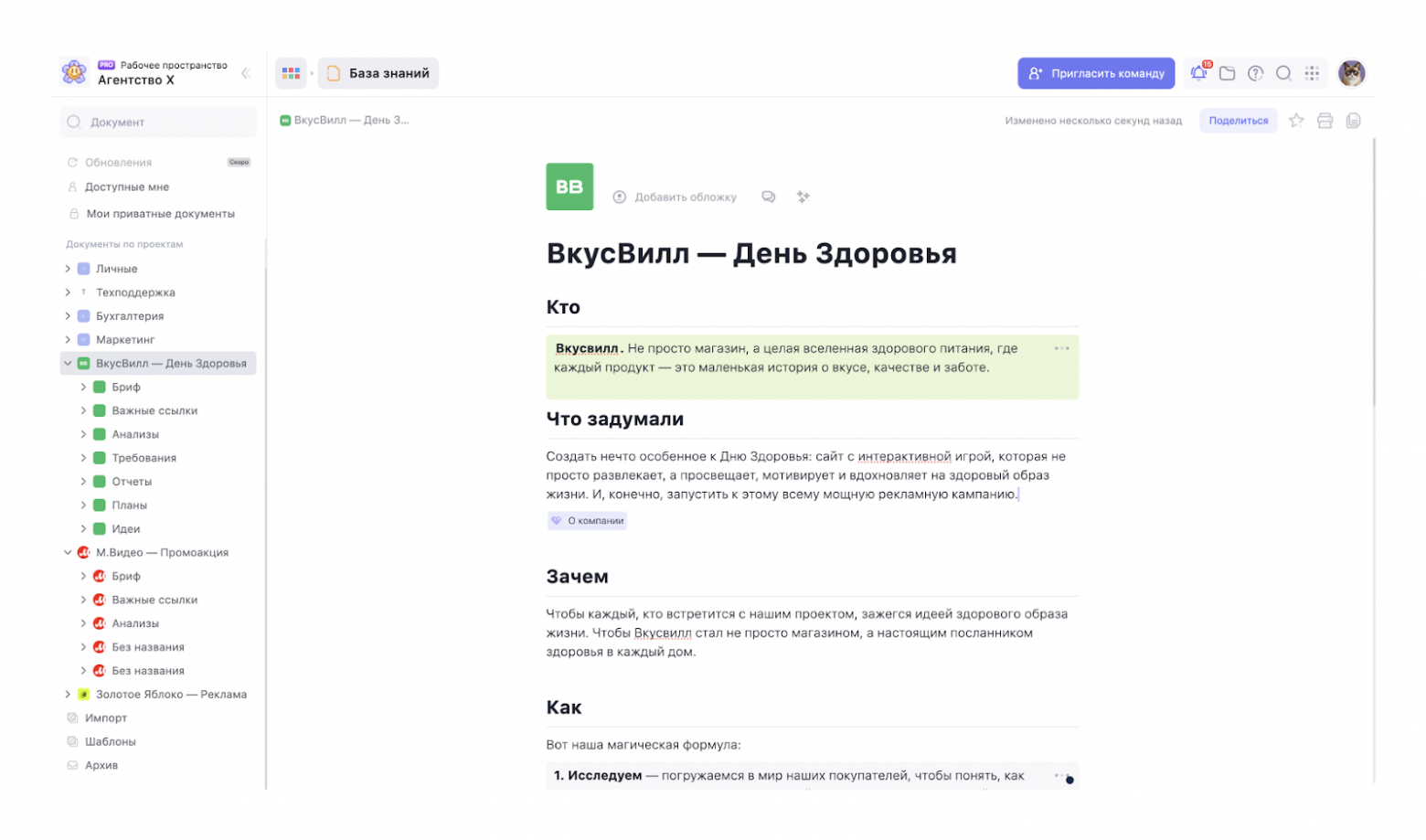Image resolution: width=1426 pixels, height=840 pixels.
Task: Open comments via the speech bubble icon
Action: pos(768,197)
